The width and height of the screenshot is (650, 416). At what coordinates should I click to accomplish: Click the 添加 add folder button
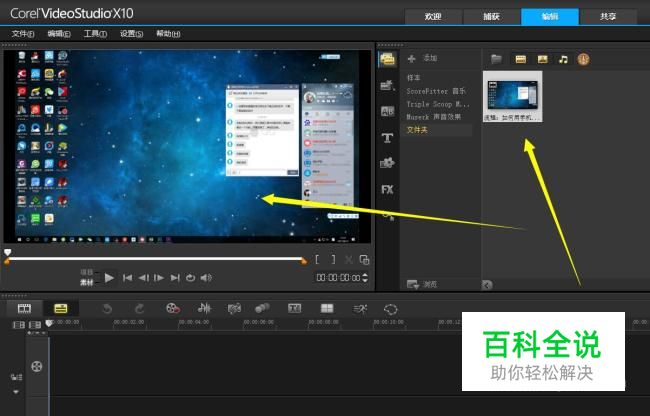[x=422, y=58]
